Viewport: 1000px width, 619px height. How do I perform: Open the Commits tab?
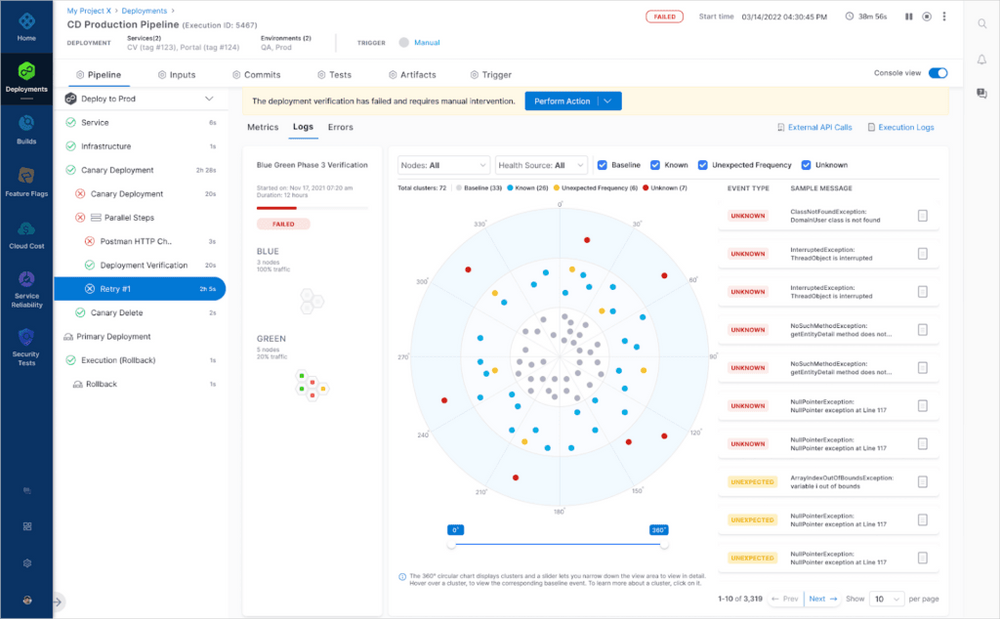pos(256,75)
